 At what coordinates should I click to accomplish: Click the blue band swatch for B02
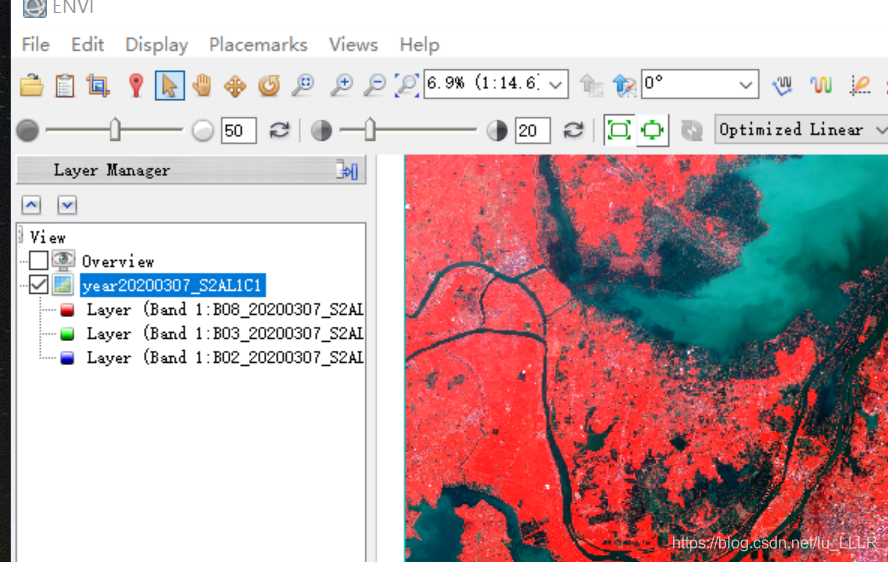[67, 358]
